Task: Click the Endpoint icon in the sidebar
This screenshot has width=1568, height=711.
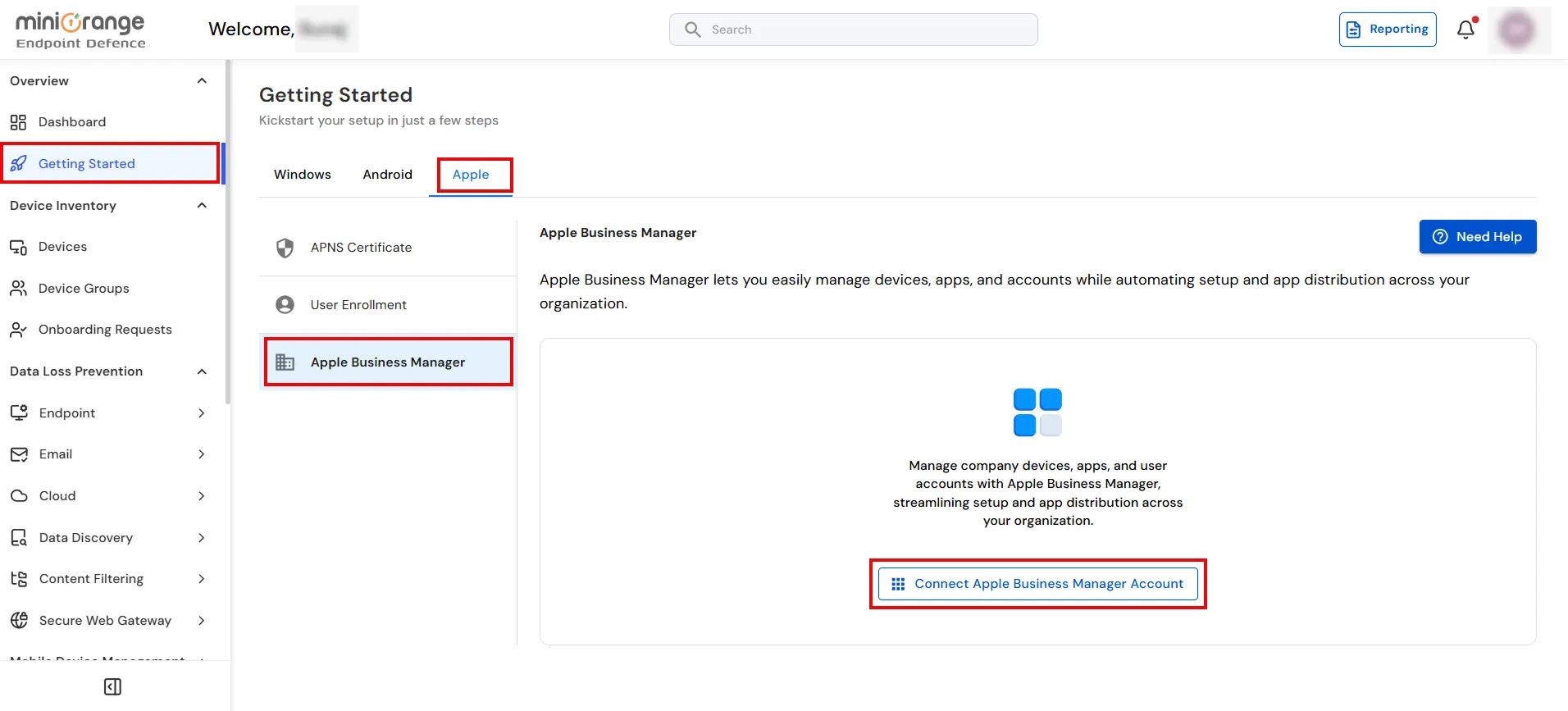Action: pyautogui.click(x=19, y=412)
